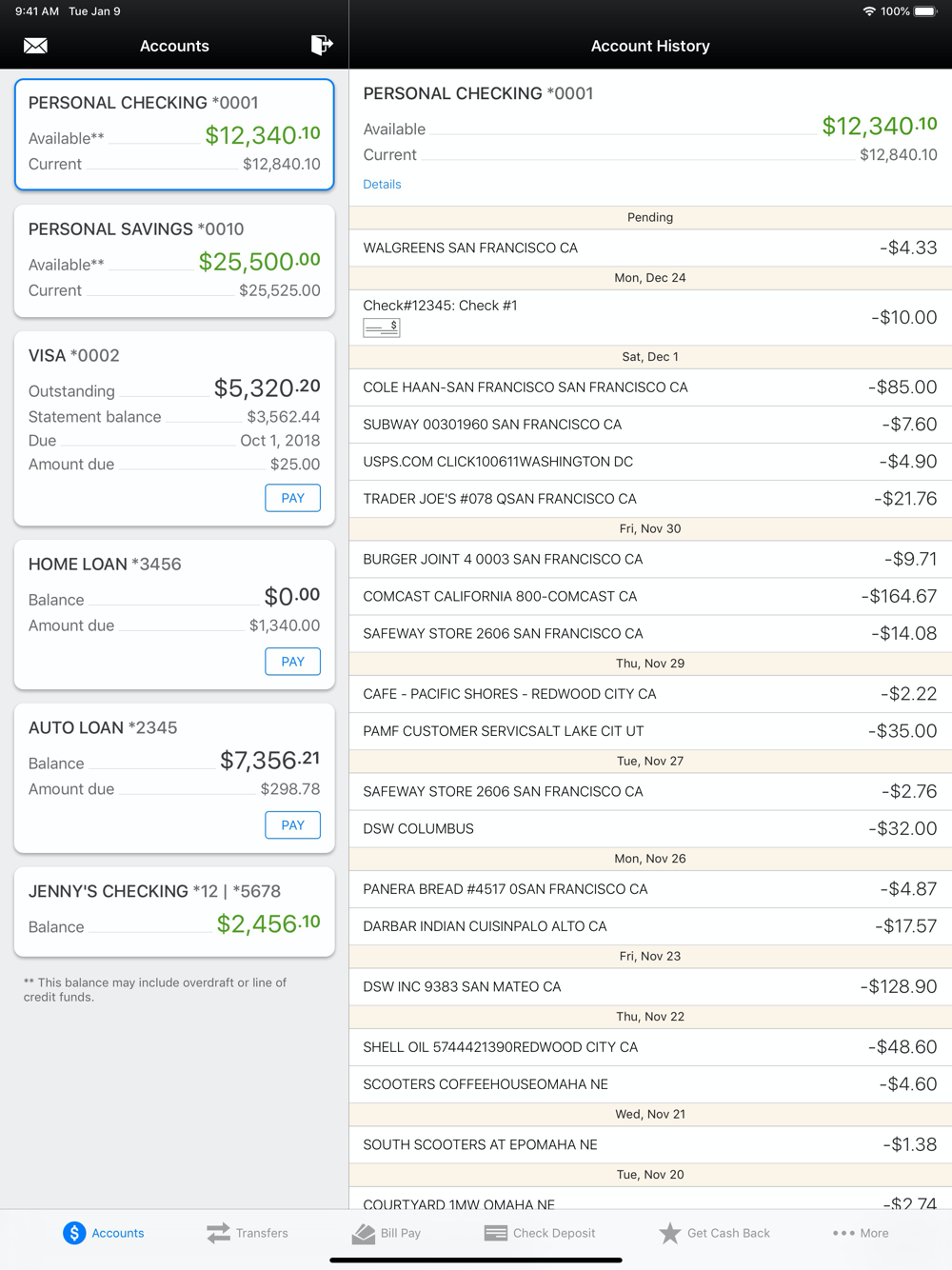
Task: Open the Cole Haan transaction row
Action: (650, 387)
